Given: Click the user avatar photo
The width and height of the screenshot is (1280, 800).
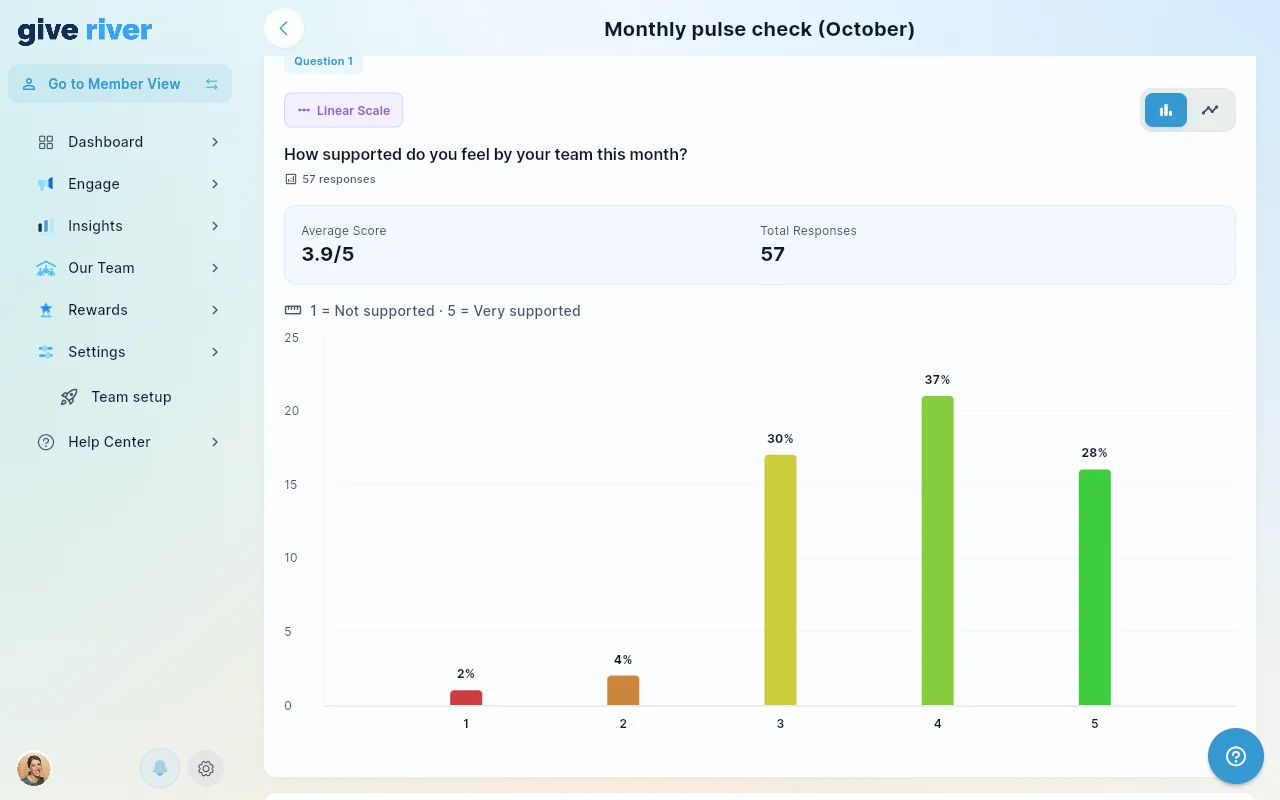Looking at the screenshot, I should point(34,768).
